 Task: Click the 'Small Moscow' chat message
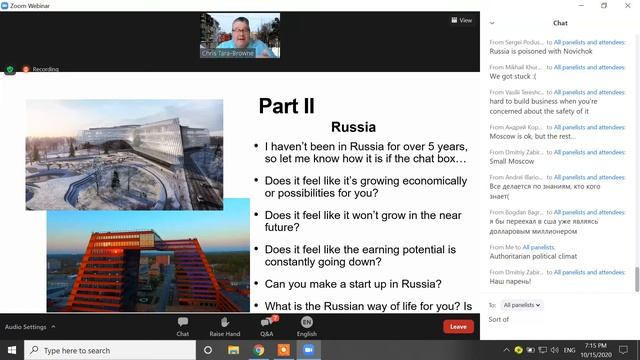point(511,161)
